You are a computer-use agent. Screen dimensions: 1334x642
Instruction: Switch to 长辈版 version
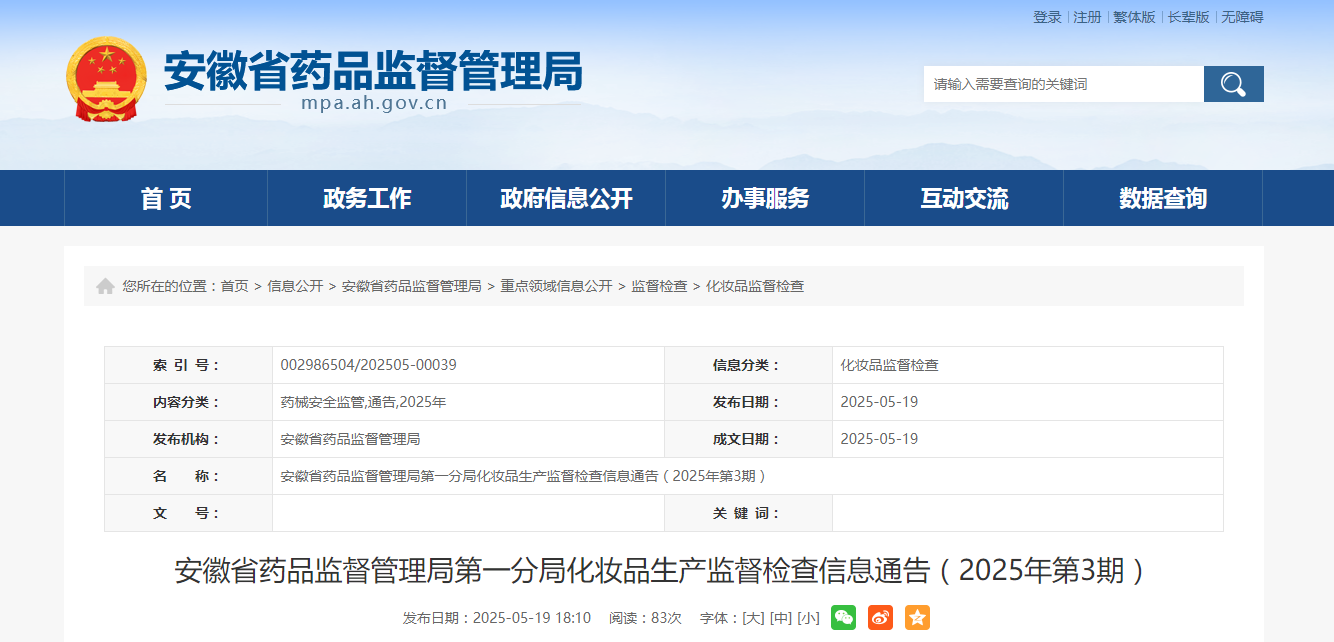[1188, 17]
